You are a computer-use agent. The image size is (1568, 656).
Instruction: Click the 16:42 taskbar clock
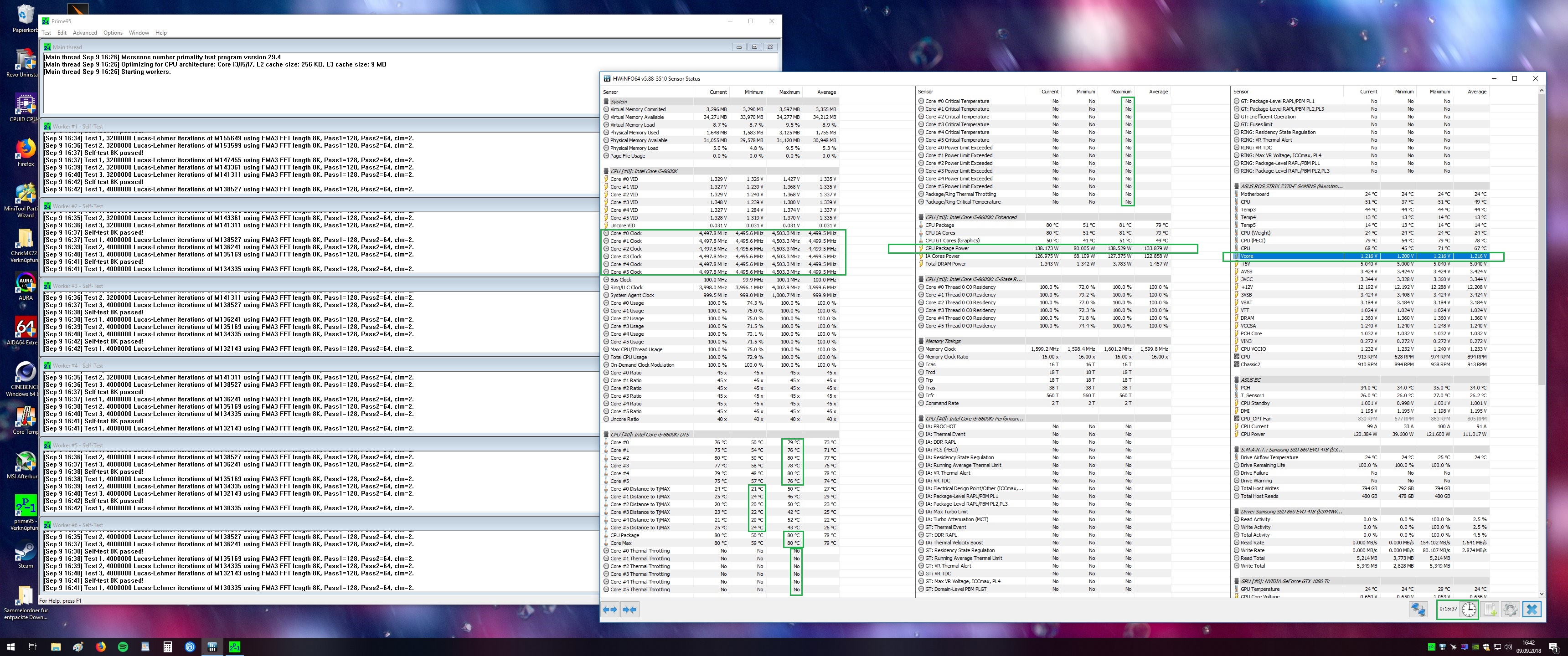coord(1528,643)
